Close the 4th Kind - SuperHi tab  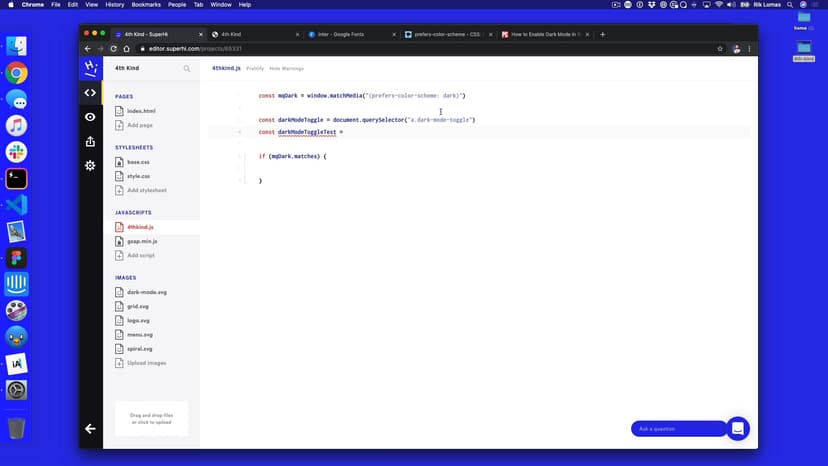201,34
